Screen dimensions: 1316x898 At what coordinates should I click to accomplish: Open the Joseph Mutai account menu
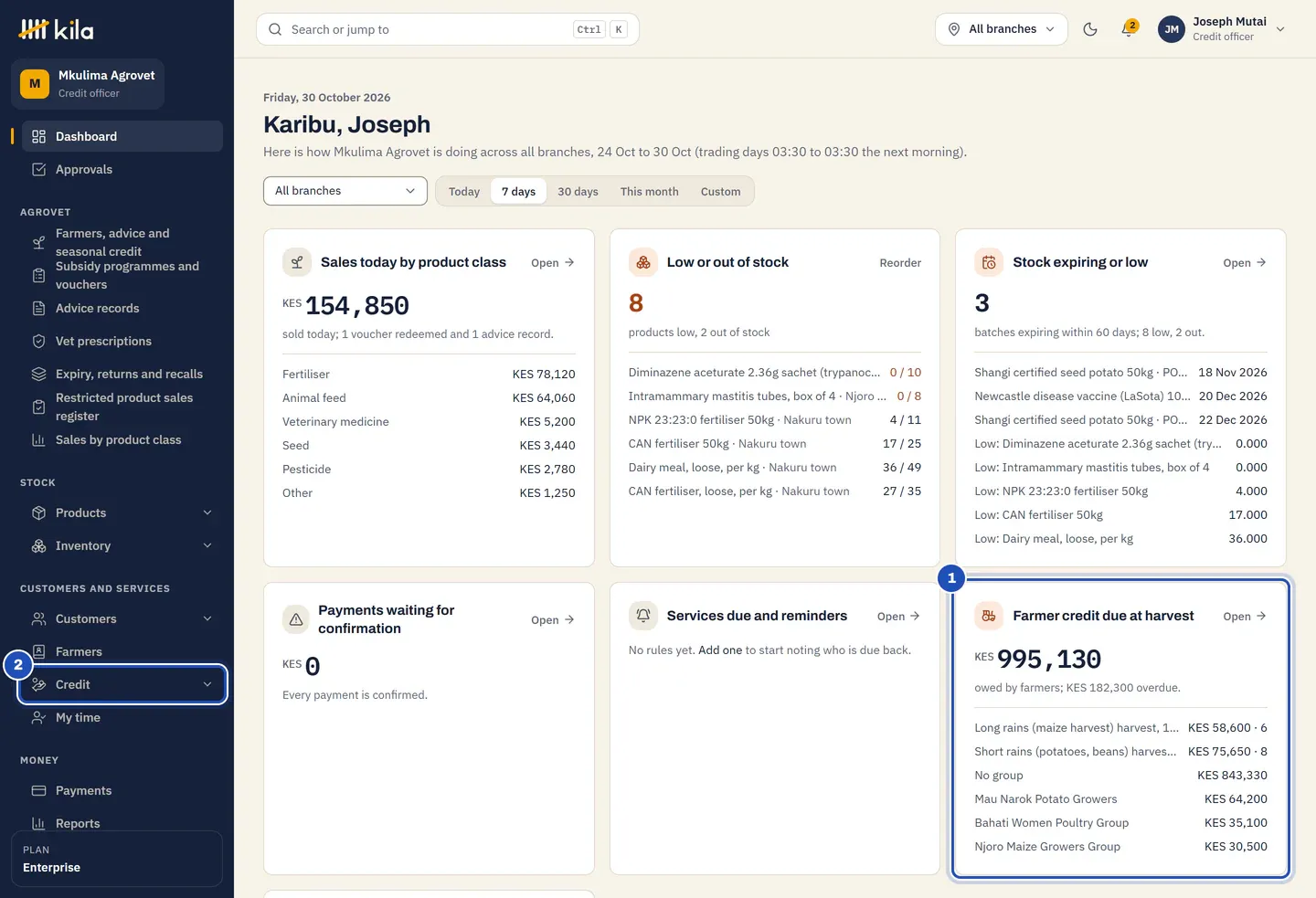point(1222,29)
